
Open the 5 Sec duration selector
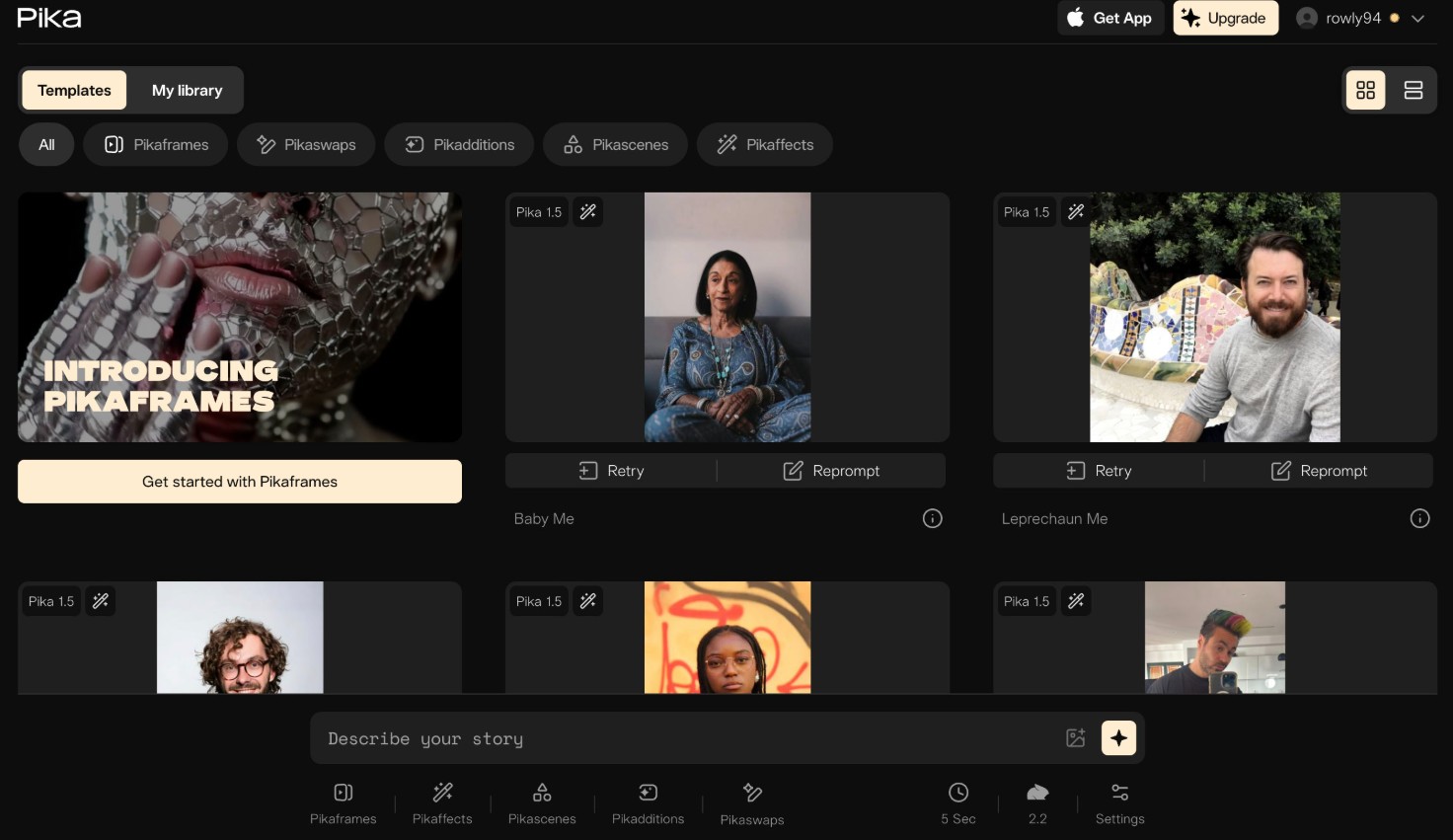pos(957,803)
